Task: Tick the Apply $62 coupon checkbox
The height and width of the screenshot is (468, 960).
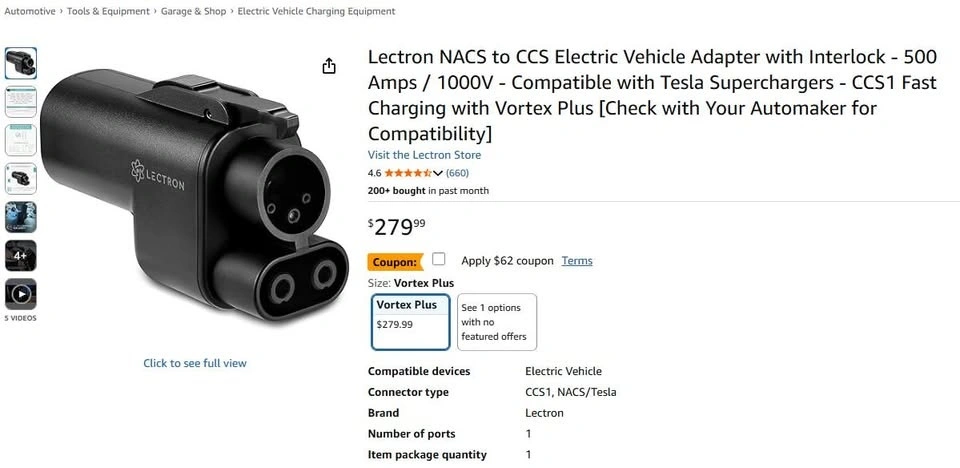Action: pos(439,260)
